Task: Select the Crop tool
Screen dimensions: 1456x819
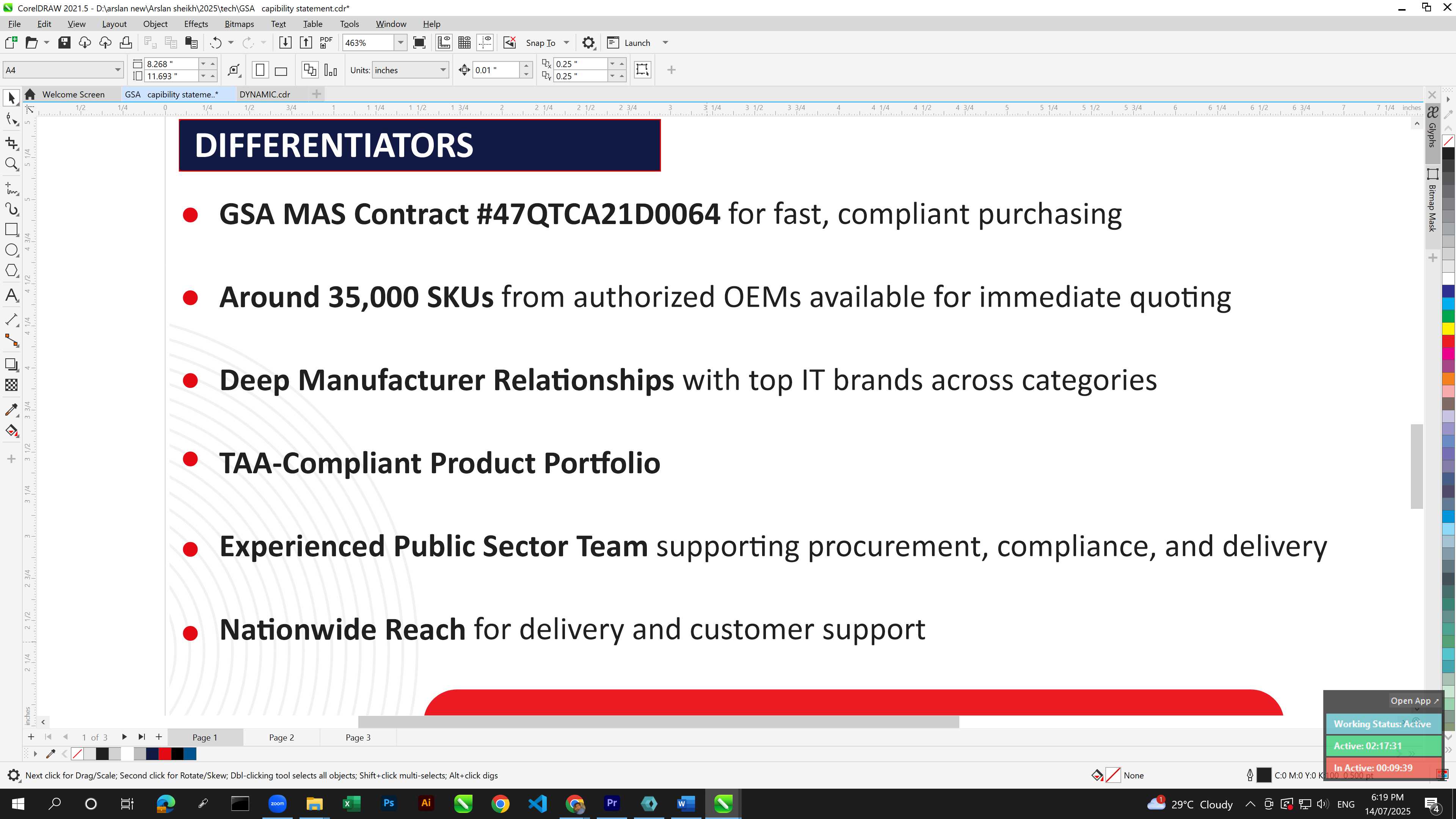Action: click(11, 143)
